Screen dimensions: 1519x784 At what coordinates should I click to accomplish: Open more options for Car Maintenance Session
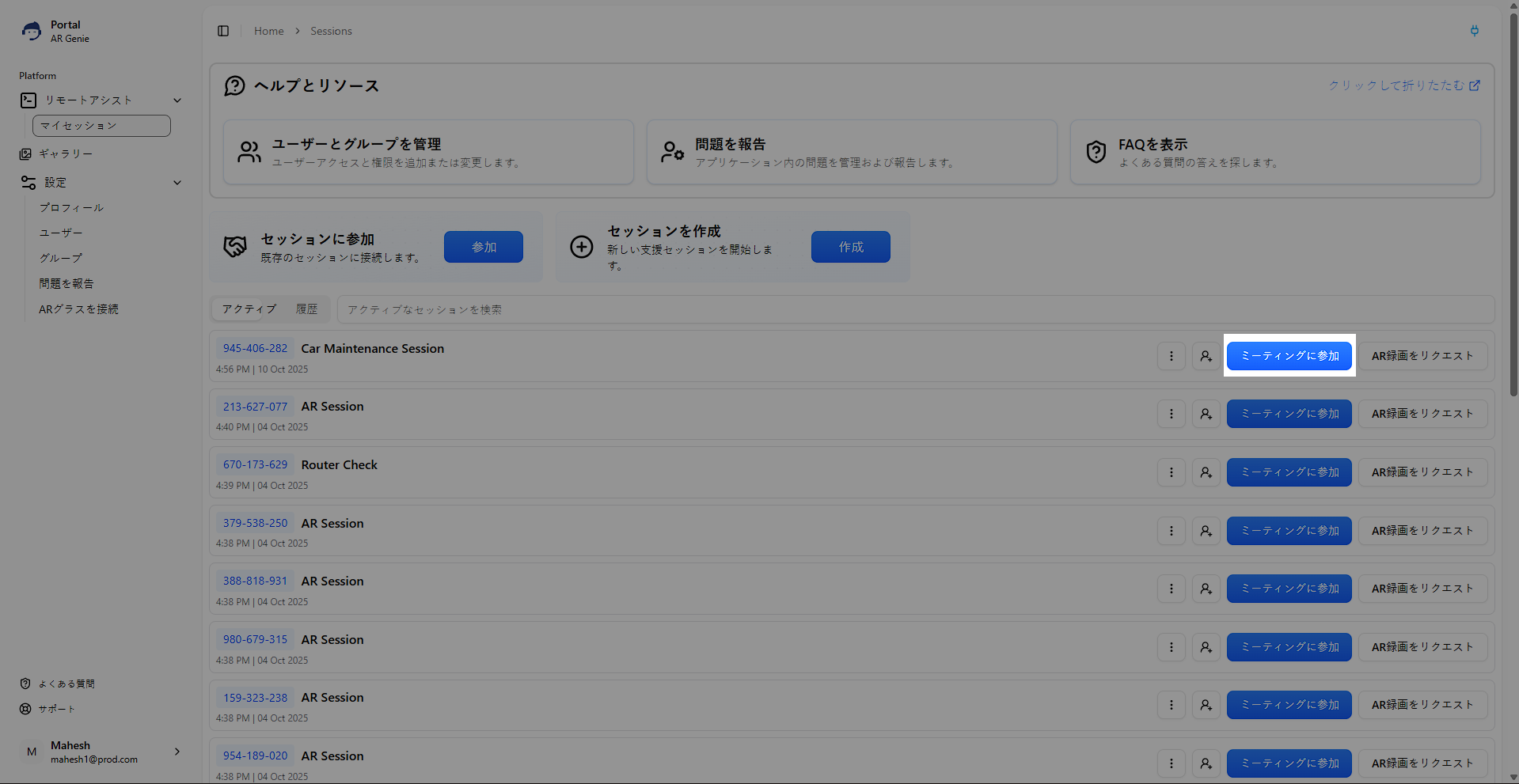pyautogui.click(x=1171, y=356)
